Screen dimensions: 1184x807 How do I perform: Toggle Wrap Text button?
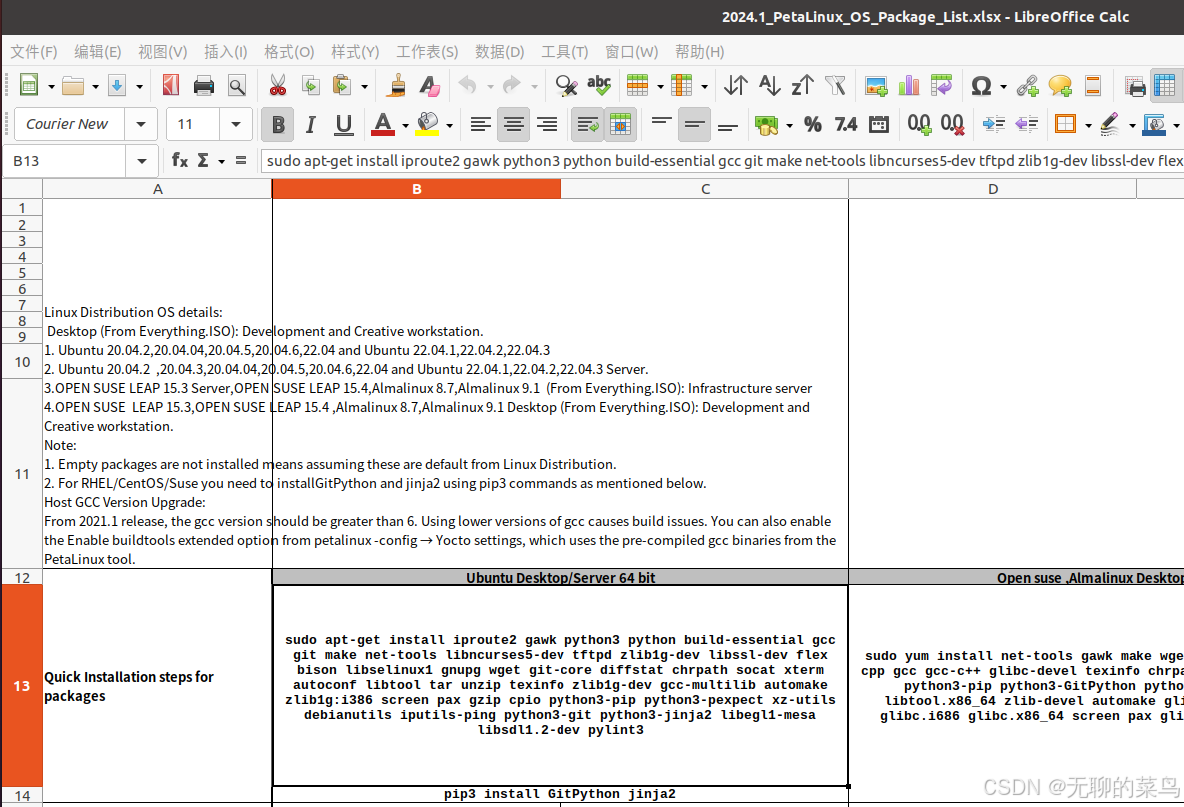tap(587, 125)
